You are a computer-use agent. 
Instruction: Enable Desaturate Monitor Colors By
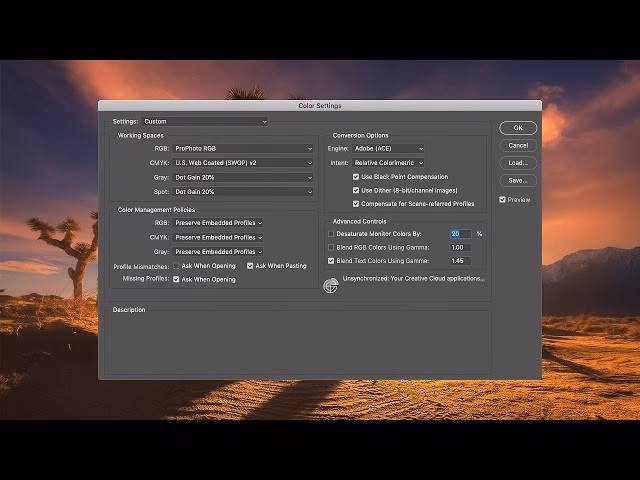point(331,234)
